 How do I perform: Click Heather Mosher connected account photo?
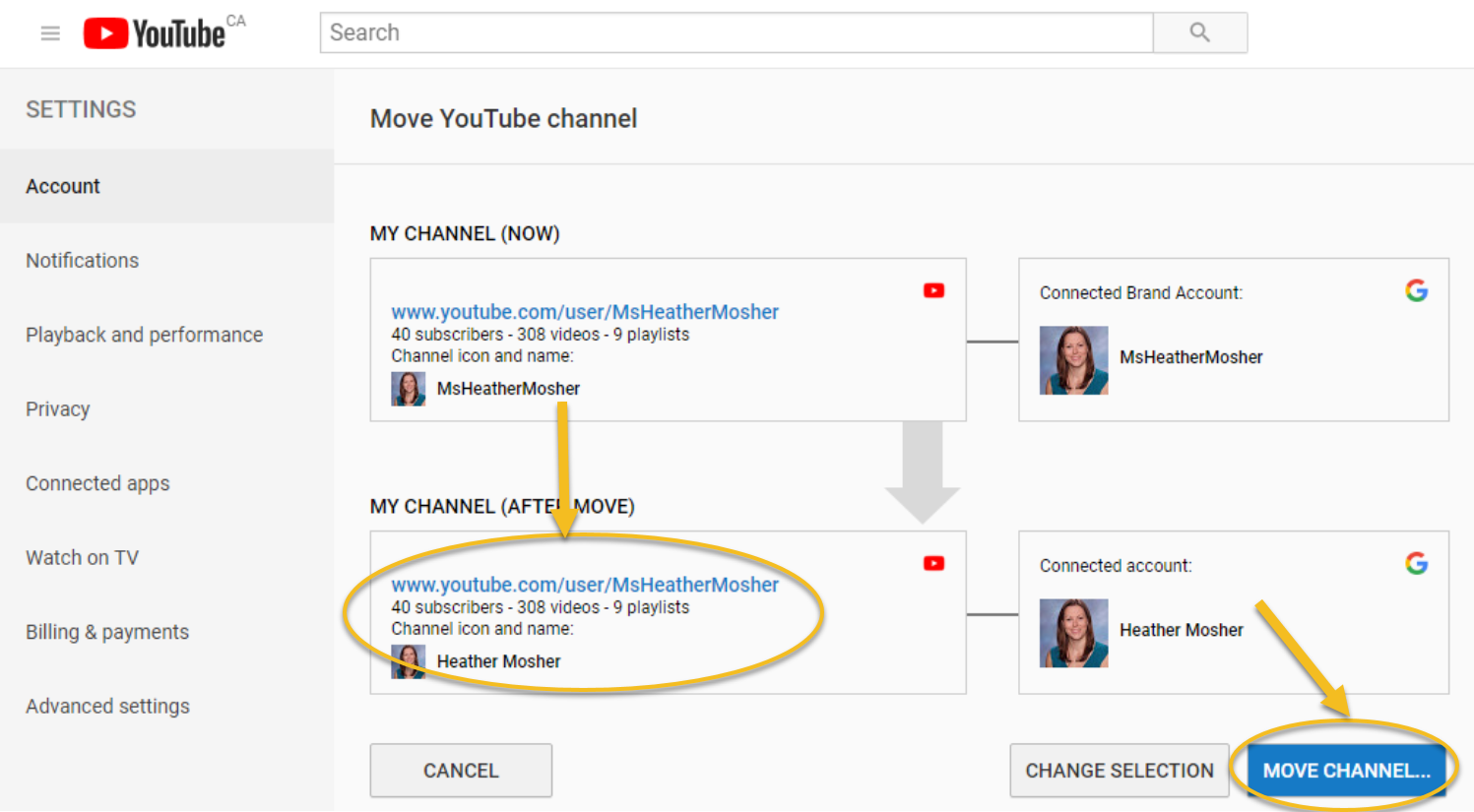click(x=1074, y=633)
